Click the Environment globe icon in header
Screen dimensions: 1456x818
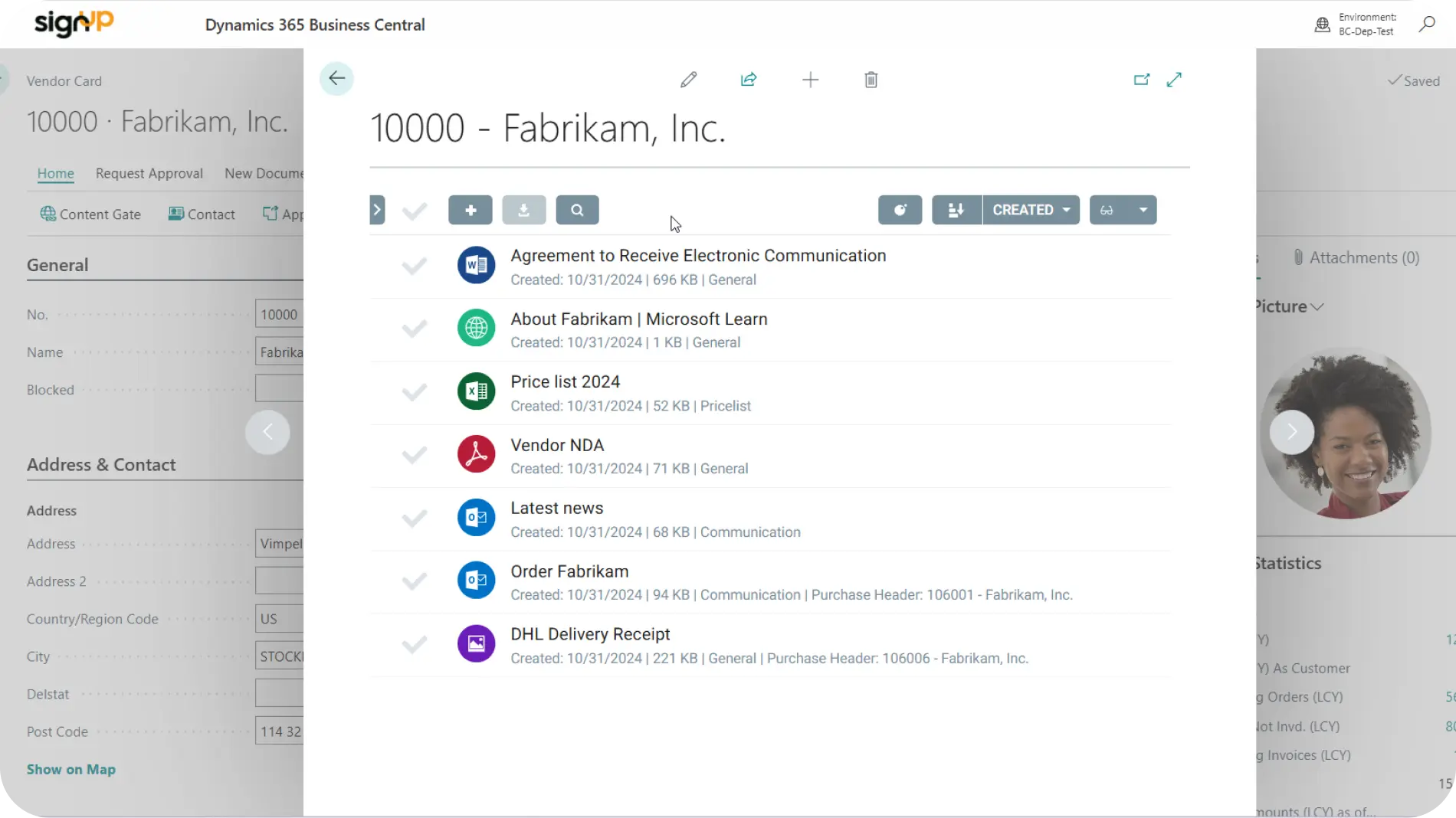tap(1322, 25)
